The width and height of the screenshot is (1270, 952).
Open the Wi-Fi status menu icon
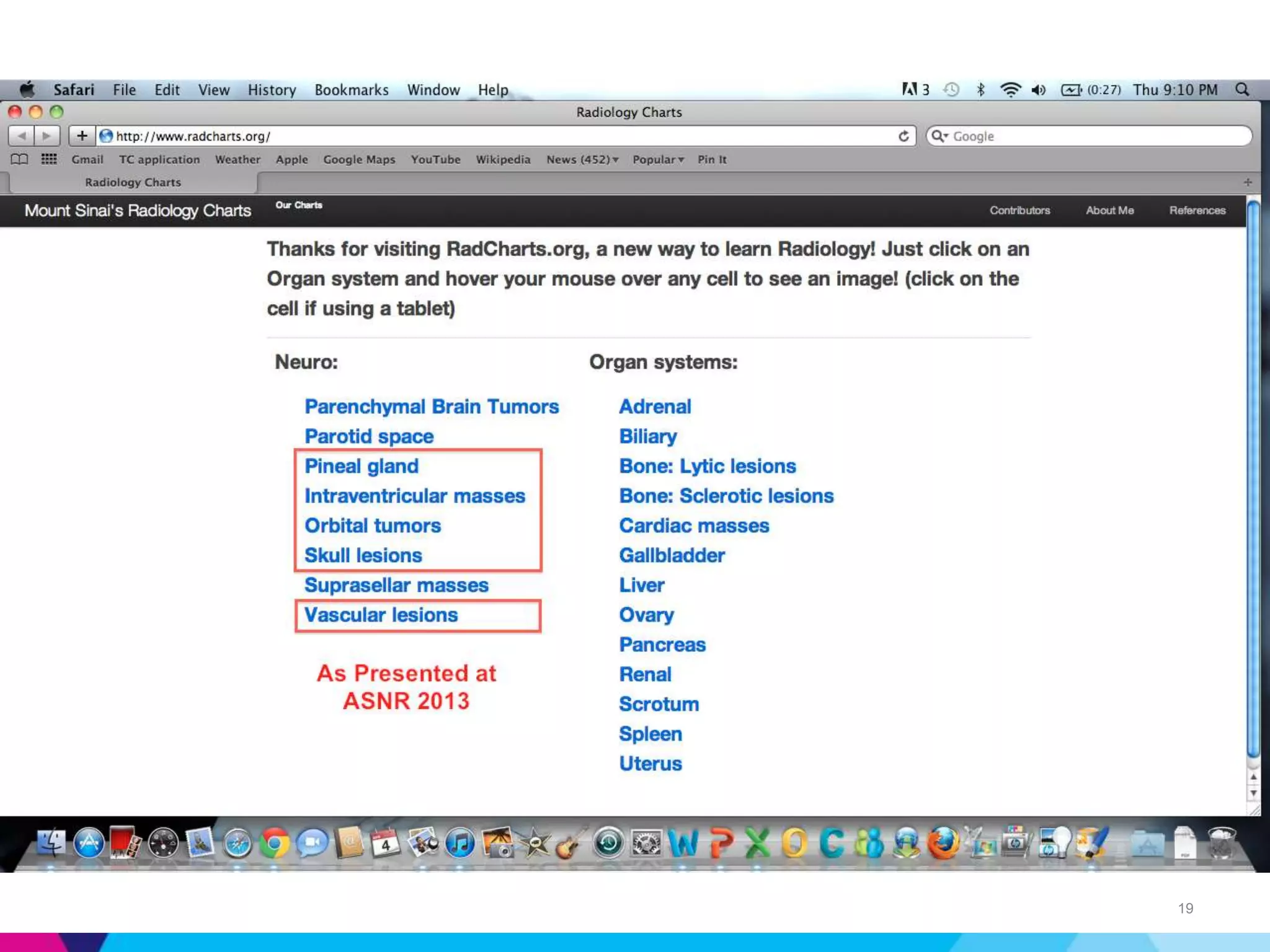pyautogui.click(x=1010, y=90)
